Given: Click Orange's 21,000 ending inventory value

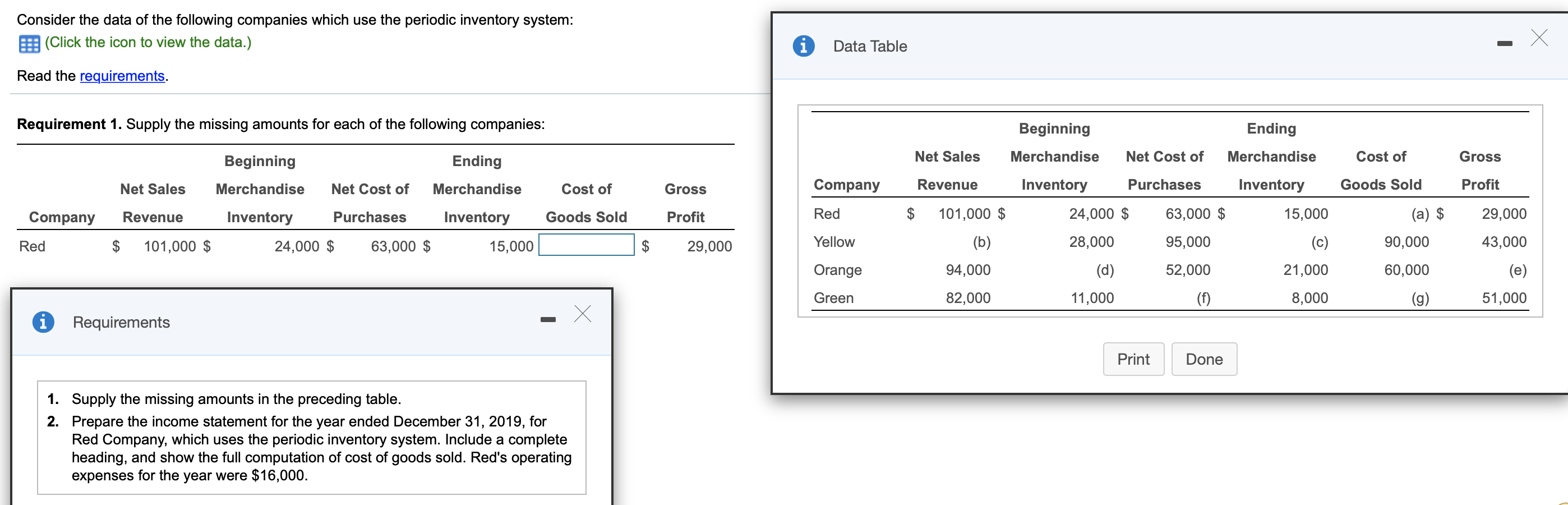Looking at the screenshot, I should point(1306,270).
